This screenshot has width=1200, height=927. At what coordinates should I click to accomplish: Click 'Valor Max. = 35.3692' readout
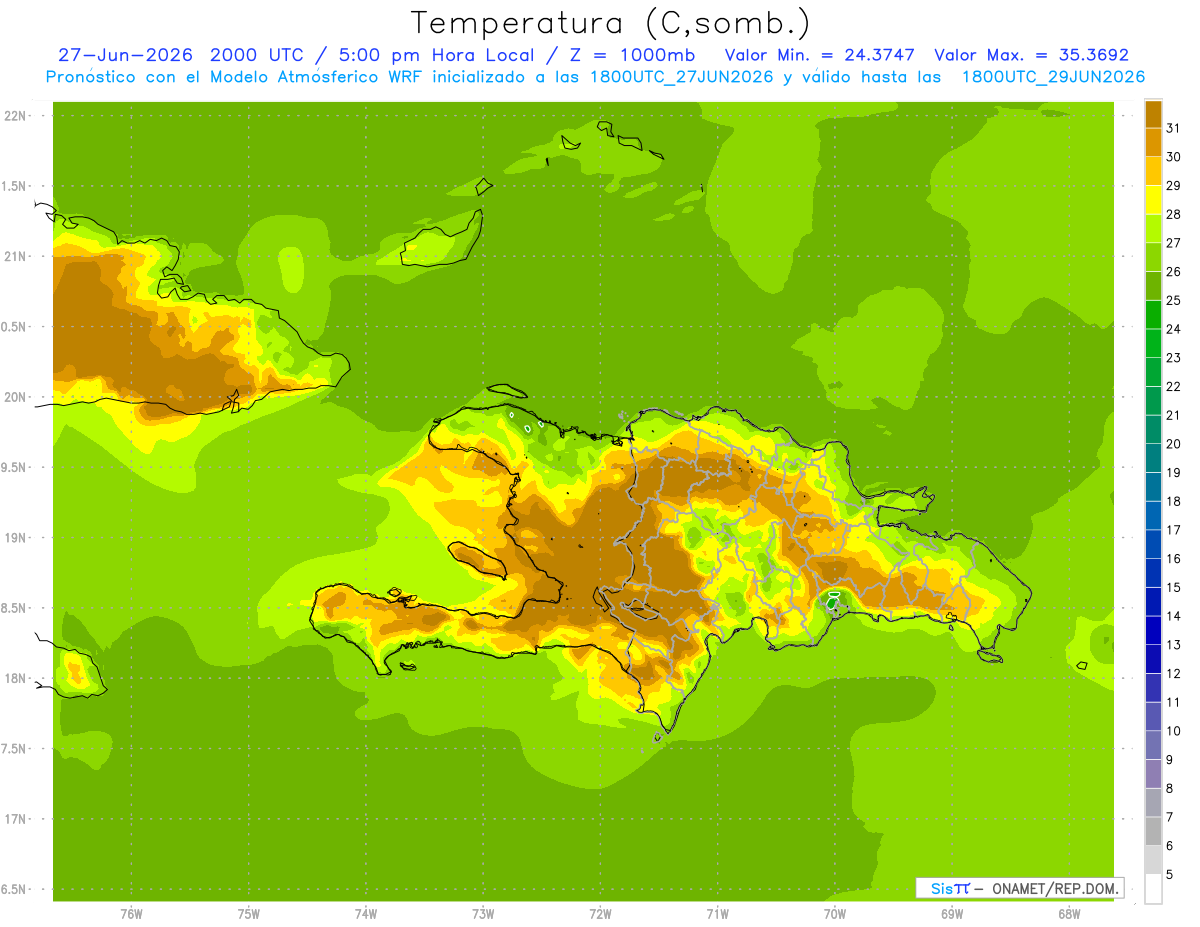click(1031, 55)
